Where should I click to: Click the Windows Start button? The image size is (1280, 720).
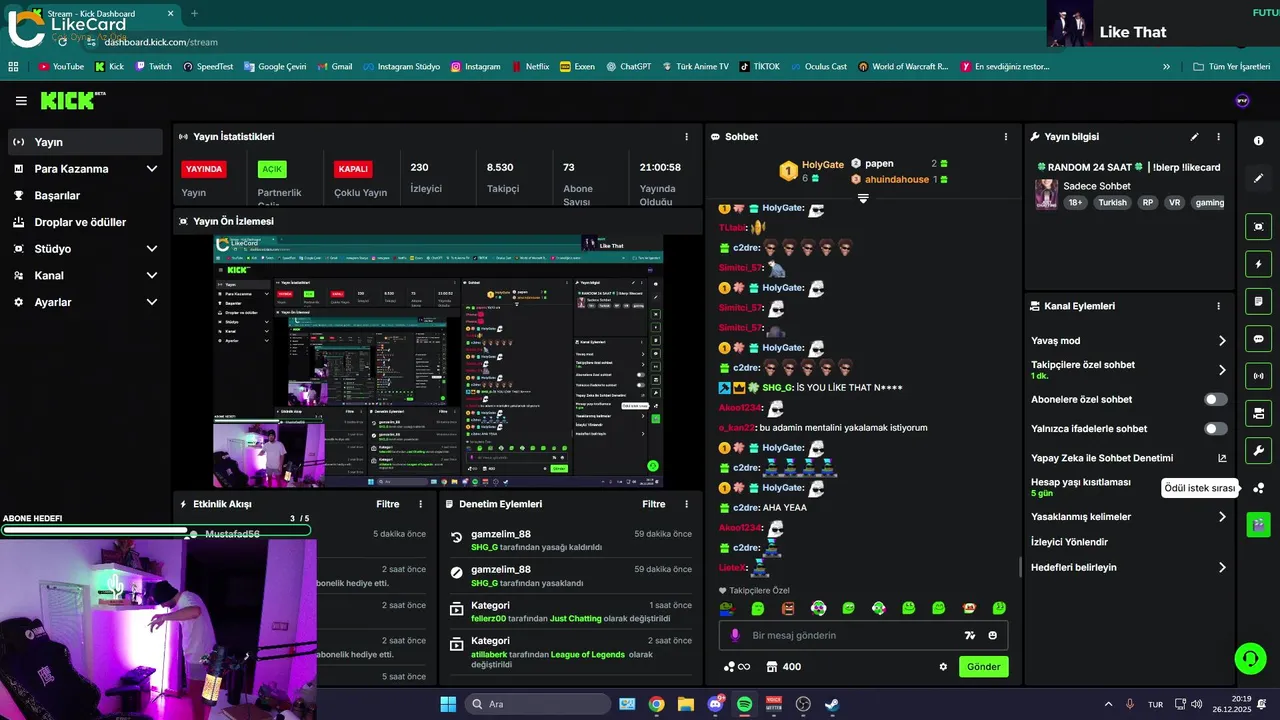tap(448, 704)
